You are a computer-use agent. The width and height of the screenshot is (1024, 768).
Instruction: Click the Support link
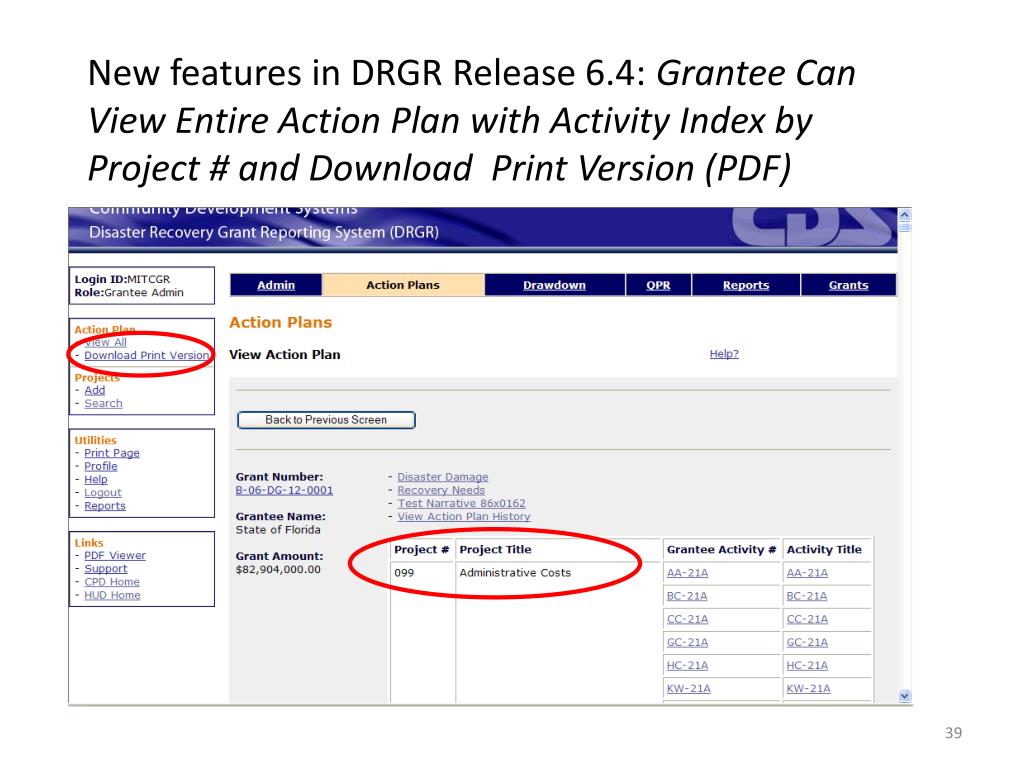[x=105, y=568]
